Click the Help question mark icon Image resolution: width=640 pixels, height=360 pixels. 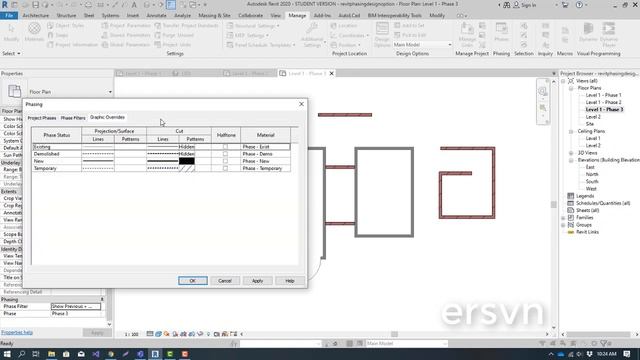(579, 5)
